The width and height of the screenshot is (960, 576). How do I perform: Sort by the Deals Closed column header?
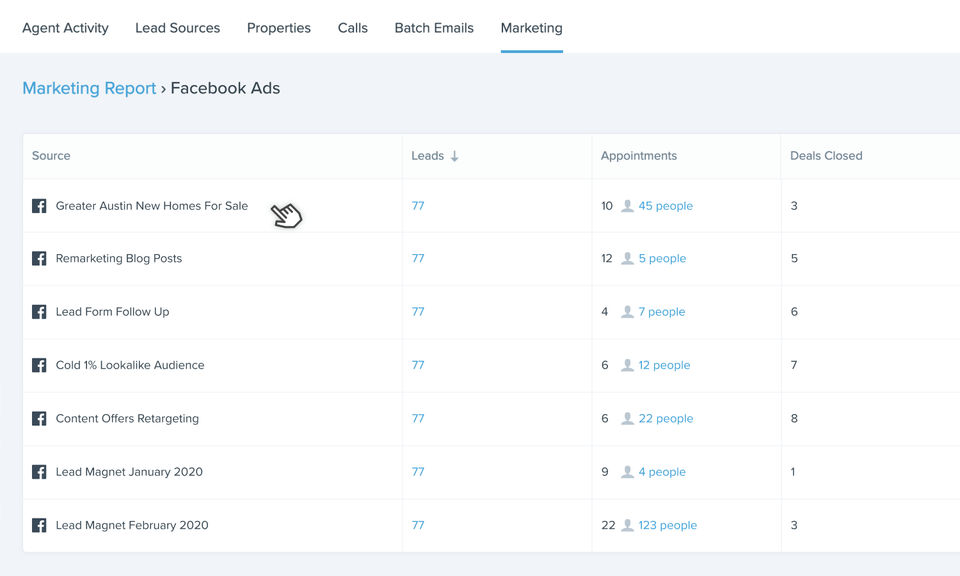point(826,156)
